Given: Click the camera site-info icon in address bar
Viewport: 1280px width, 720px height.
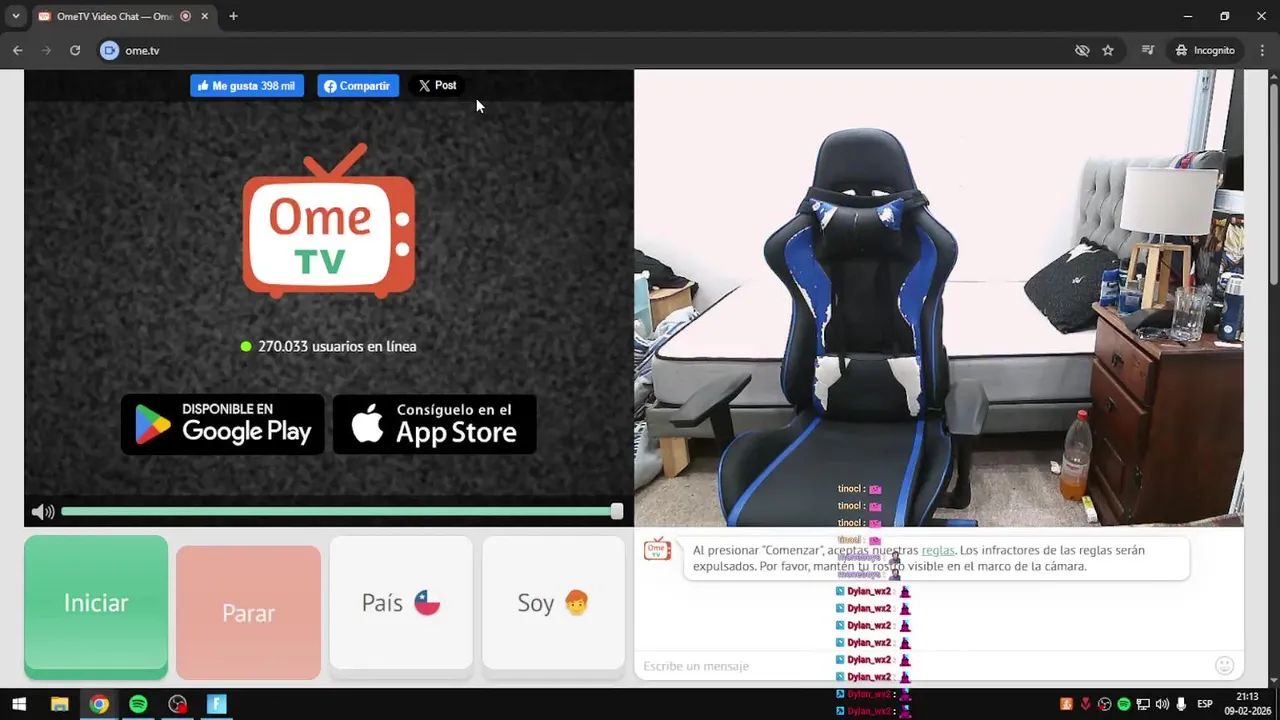Looking at the screenshot, I should pos(109,50).
